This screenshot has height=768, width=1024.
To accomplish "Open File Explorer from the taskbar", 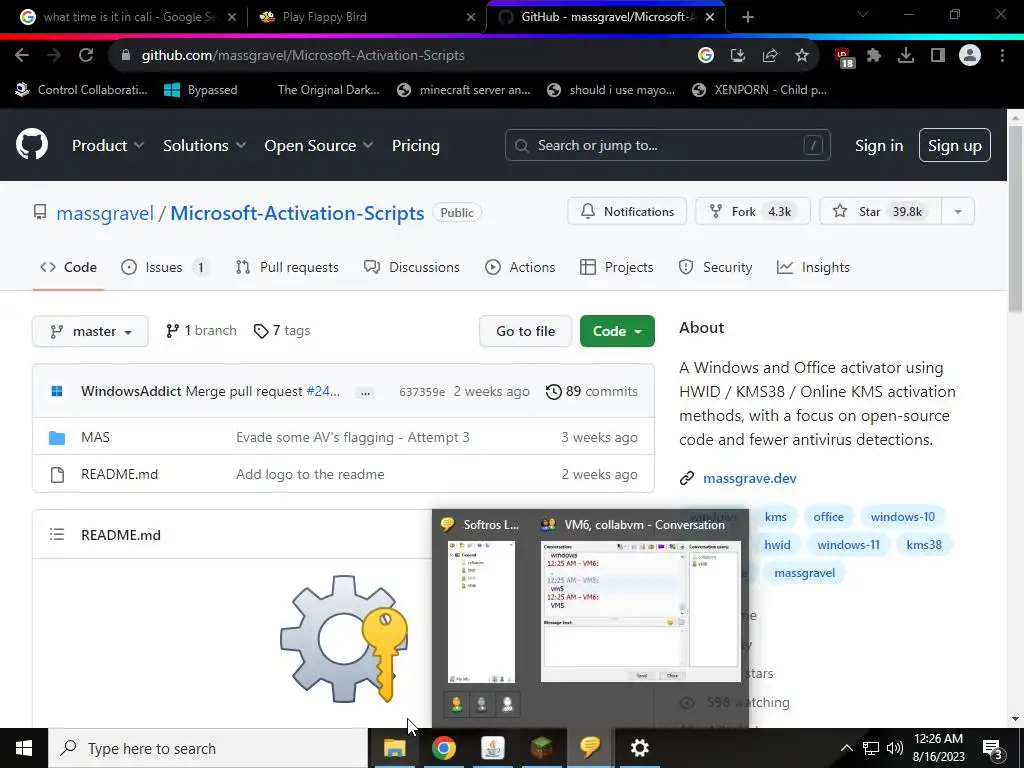I will pos(394,748).
